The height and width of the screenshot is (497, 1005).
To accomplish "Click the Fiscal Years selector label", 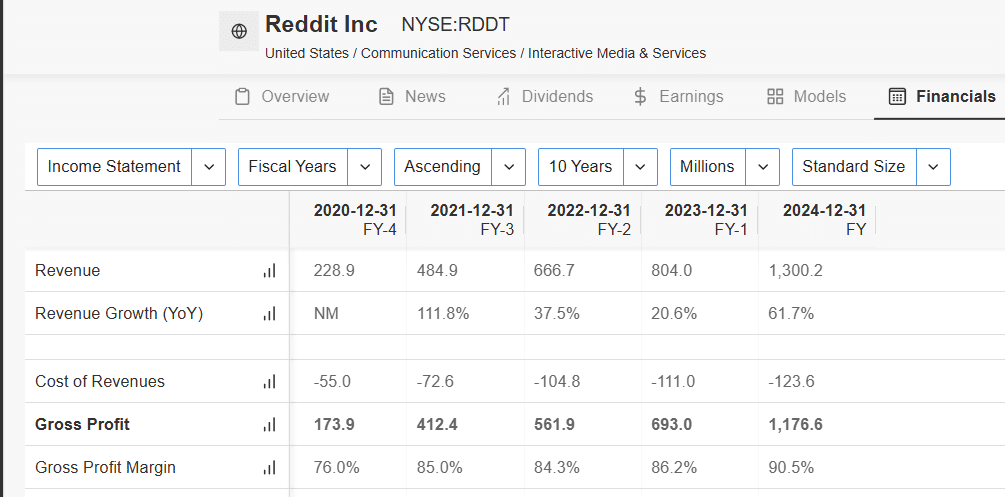I will (x=292, y=167).
